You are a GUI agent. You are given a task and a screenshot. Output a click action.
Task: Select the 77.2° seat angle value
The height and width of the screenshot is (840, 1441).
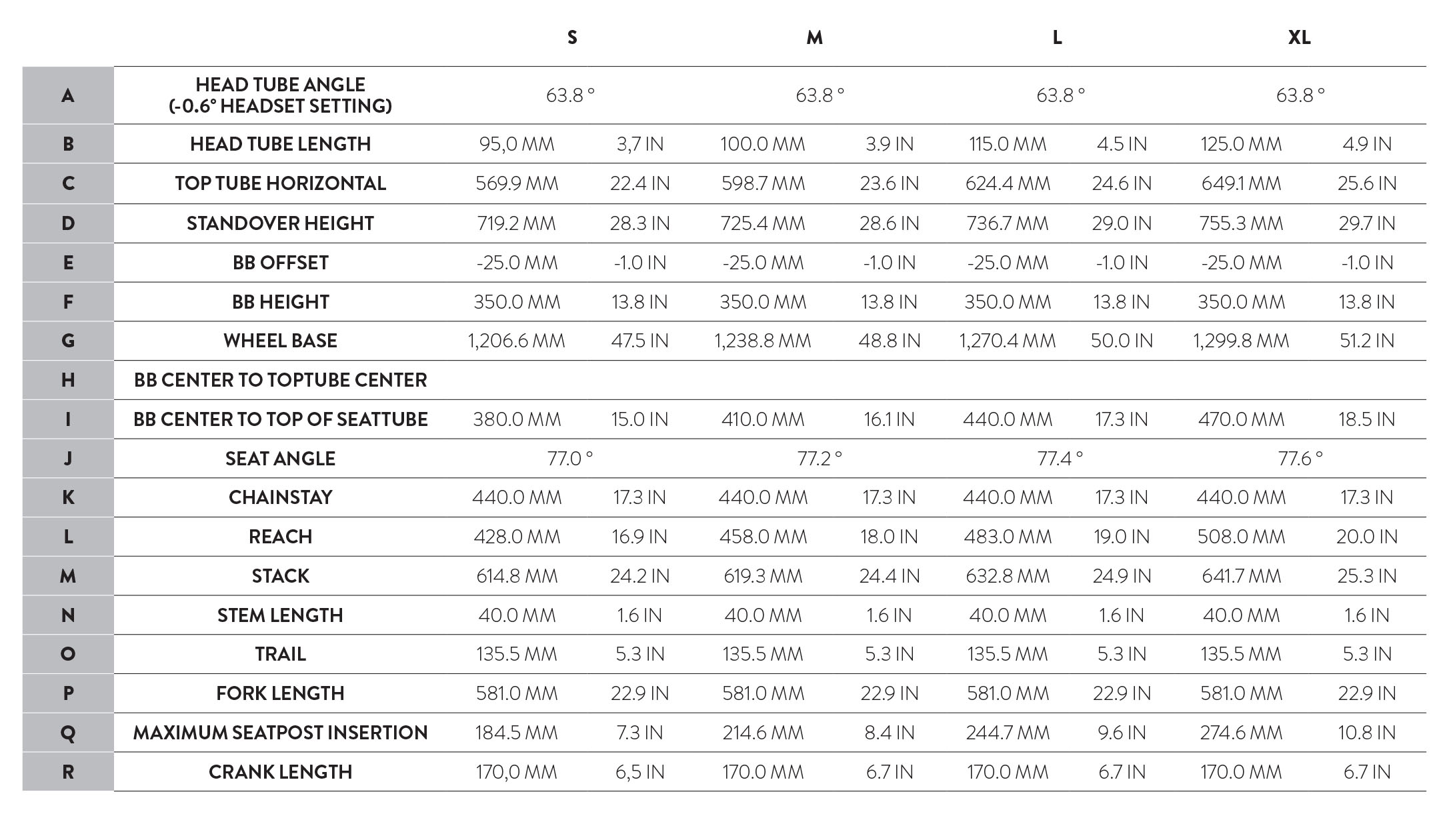(820, 459)
